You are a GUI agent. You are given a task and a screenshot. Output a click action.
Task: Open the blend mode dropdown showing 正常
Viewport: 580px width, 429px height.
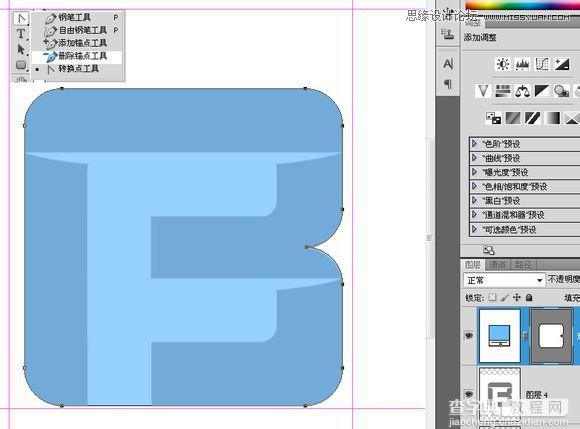click(504, 280)
